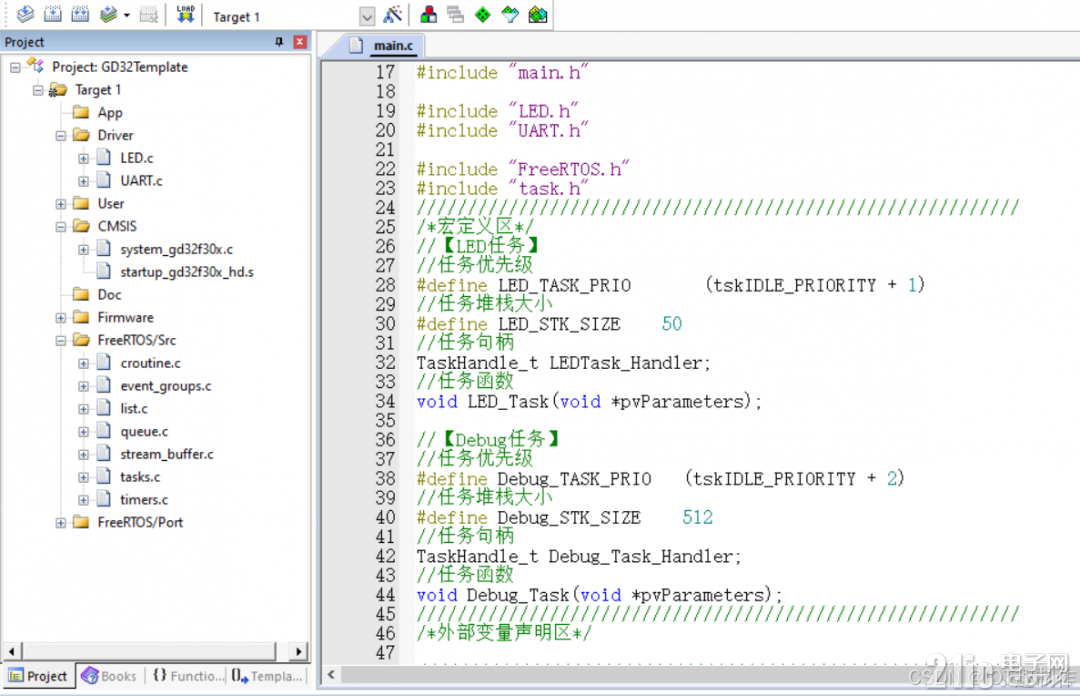Click Project panel scrollbar right arrow

pos(298,651)
